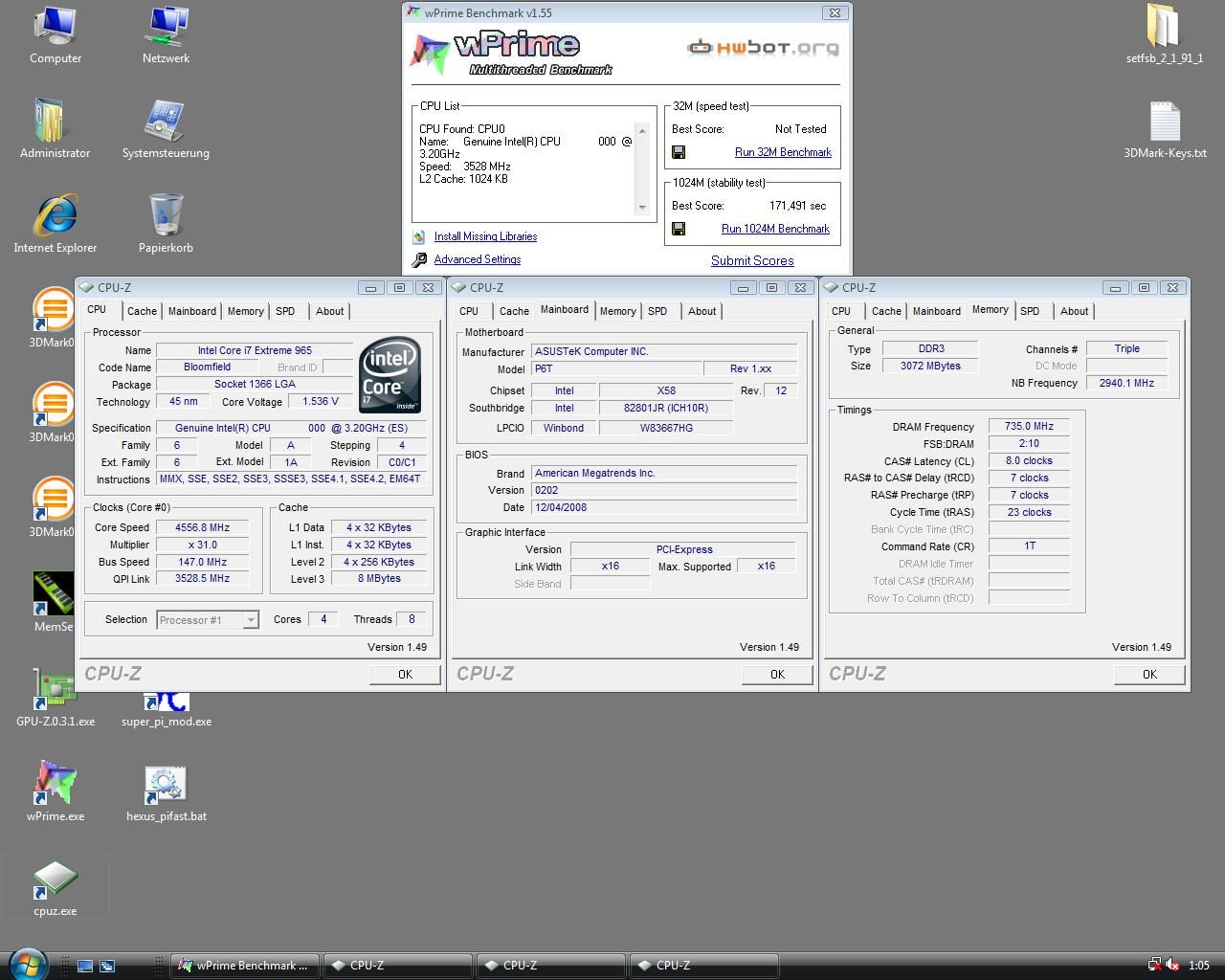Click the NB Frequency value 2940.1 MHz
This screenshot has height=980, width=1225.
tap(1126, 383)
